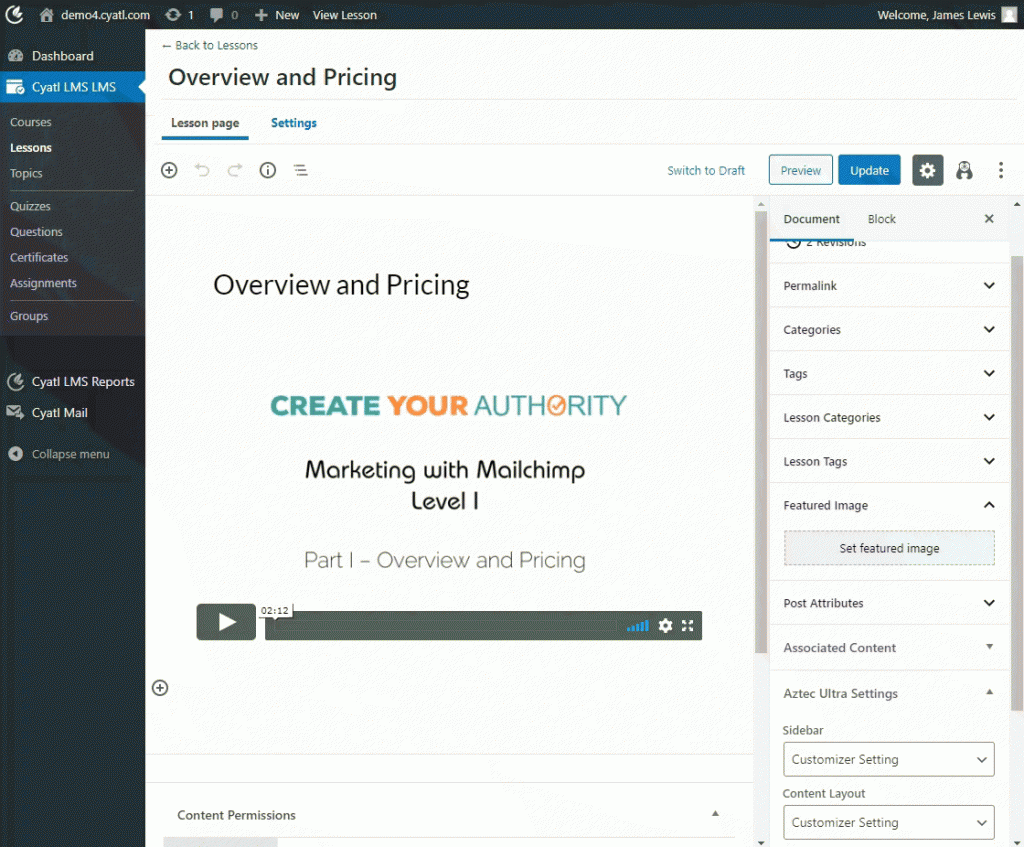Open comments bubble in admin bar
The height and width of the screenshot is (847, 1024).
(223, 14)
